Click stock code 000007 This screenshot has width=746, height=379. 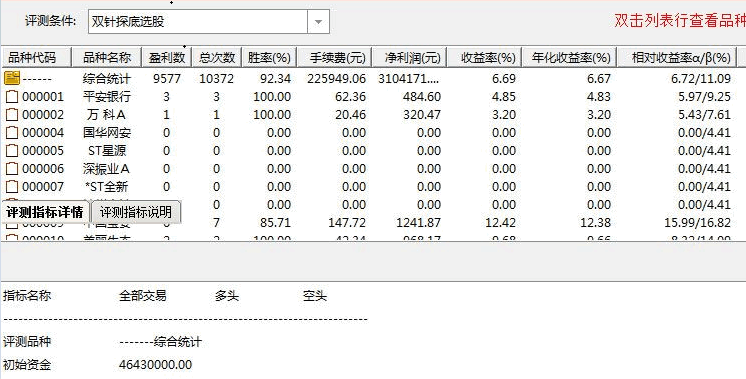43,187
